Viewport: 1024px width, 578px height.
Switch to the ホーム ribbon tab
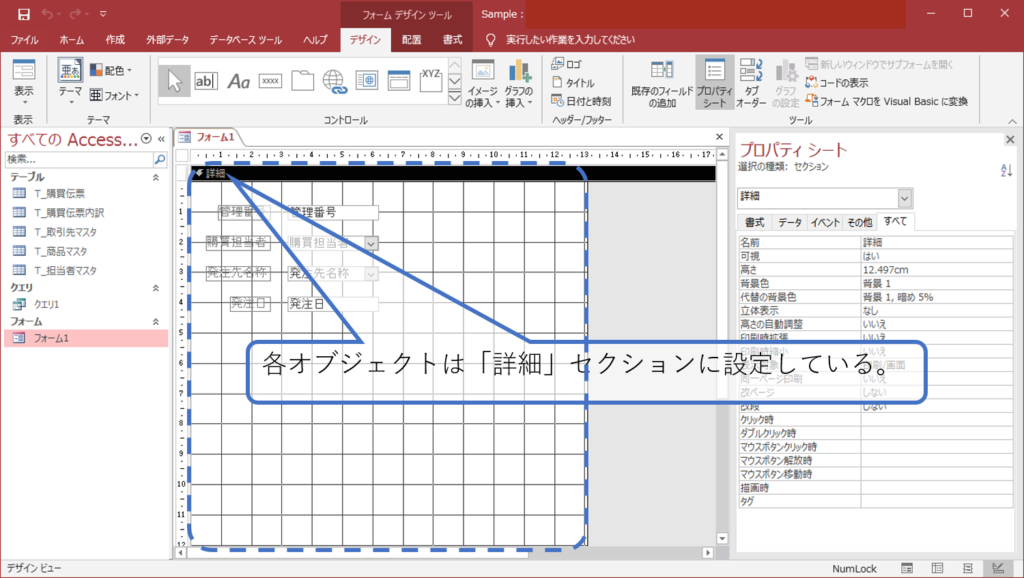[x=71, y=40]
